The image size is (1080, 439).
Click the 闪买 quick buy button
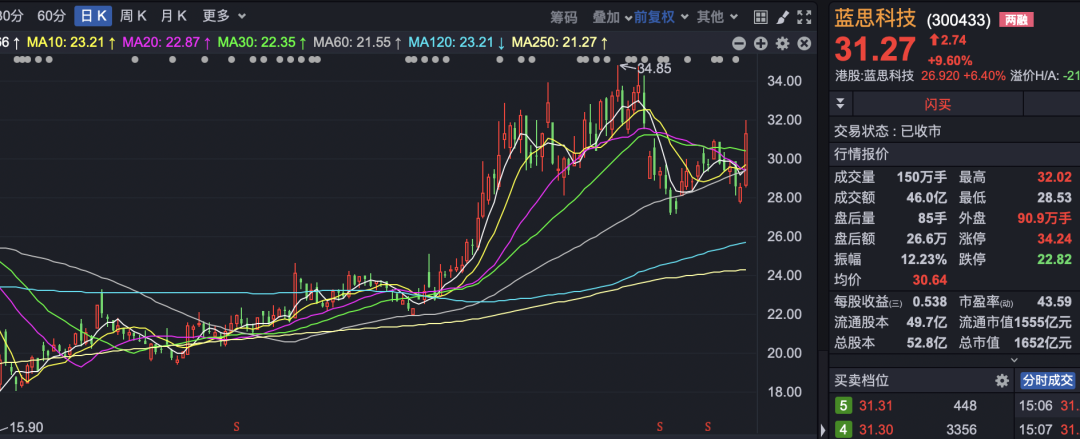pos(937,104)
